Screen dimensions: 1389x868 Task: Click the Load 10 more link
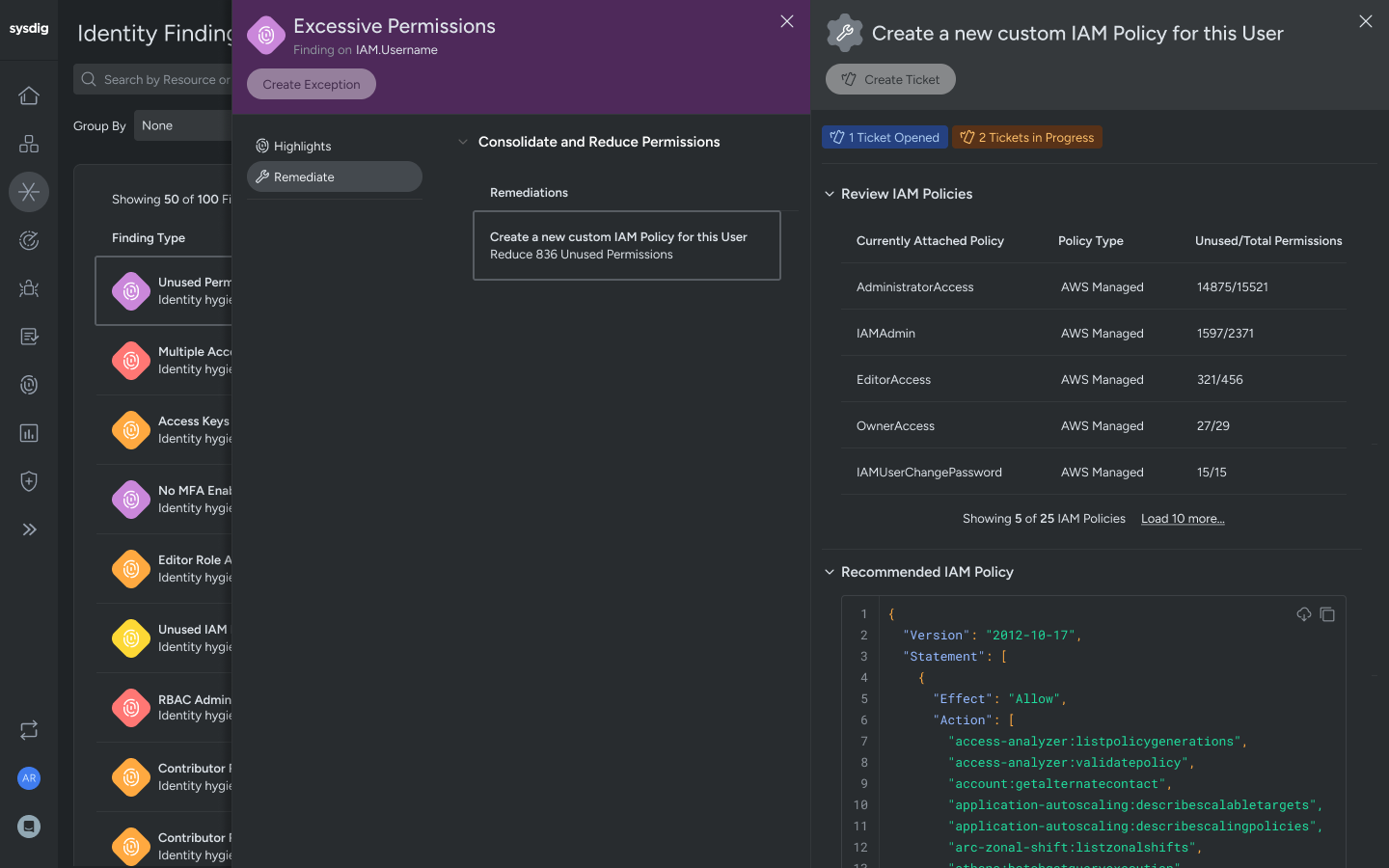tap(1183, 519)
